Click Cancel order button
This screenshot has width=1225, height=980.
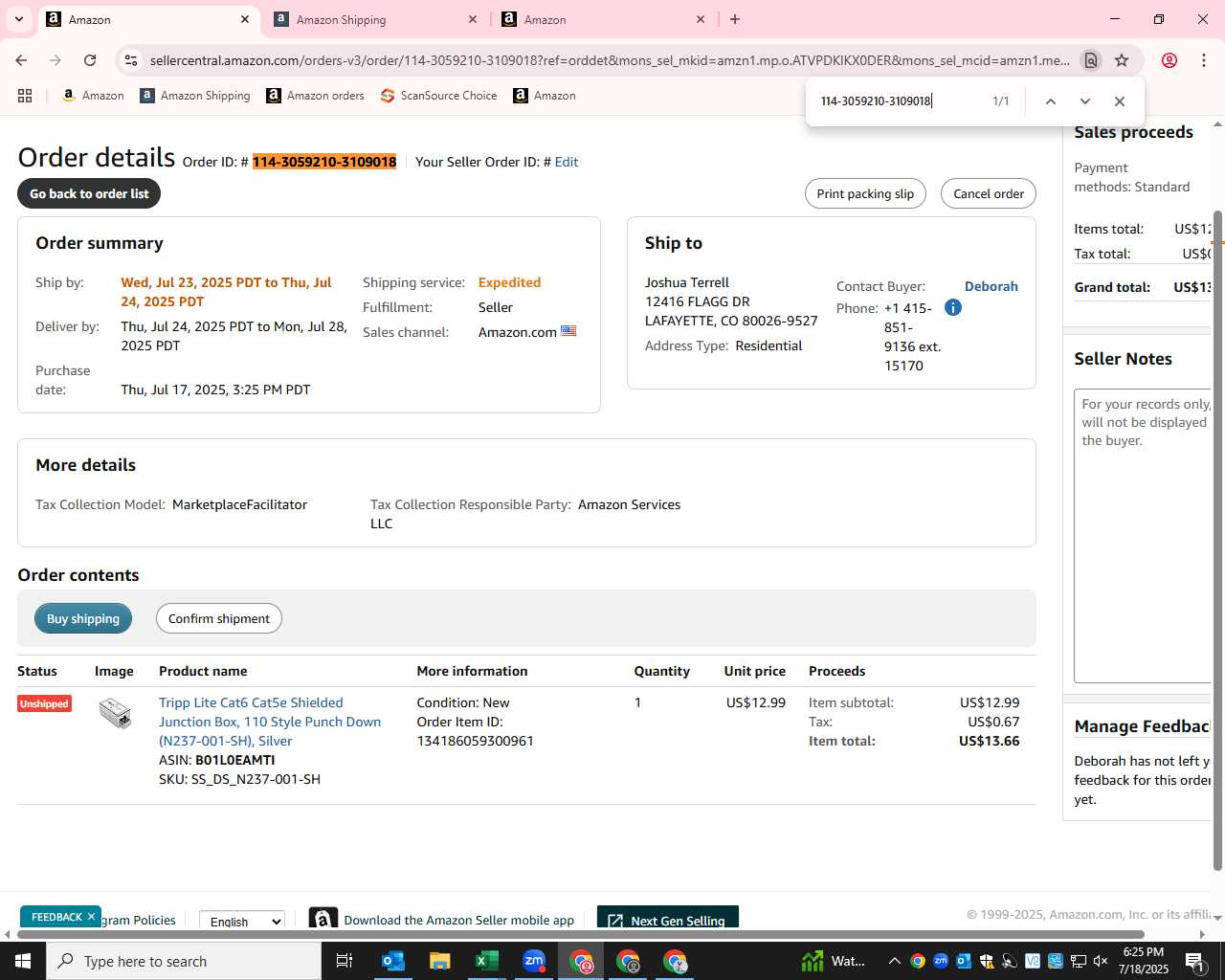989,193
